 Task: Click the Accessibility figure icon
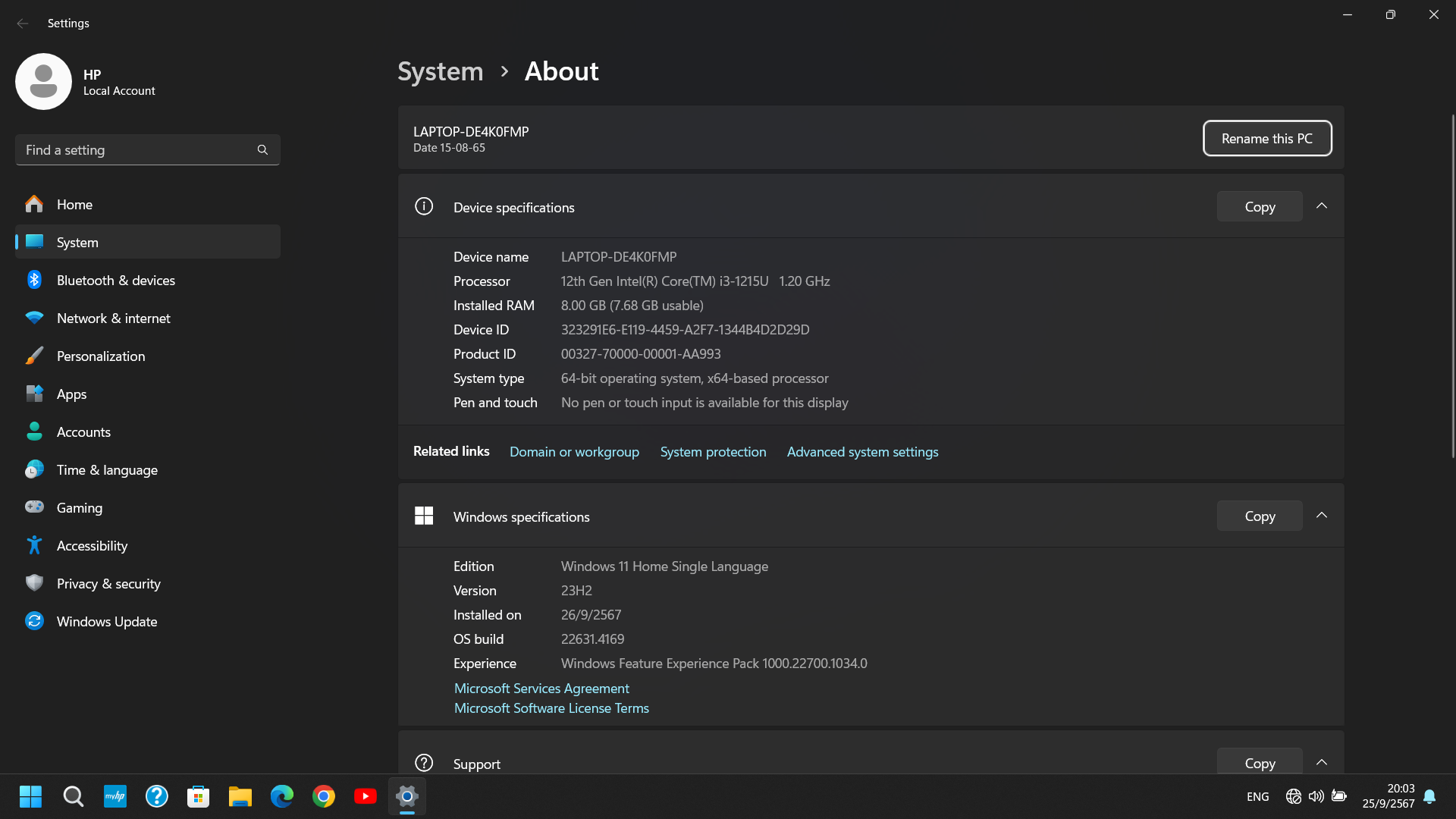34,545
